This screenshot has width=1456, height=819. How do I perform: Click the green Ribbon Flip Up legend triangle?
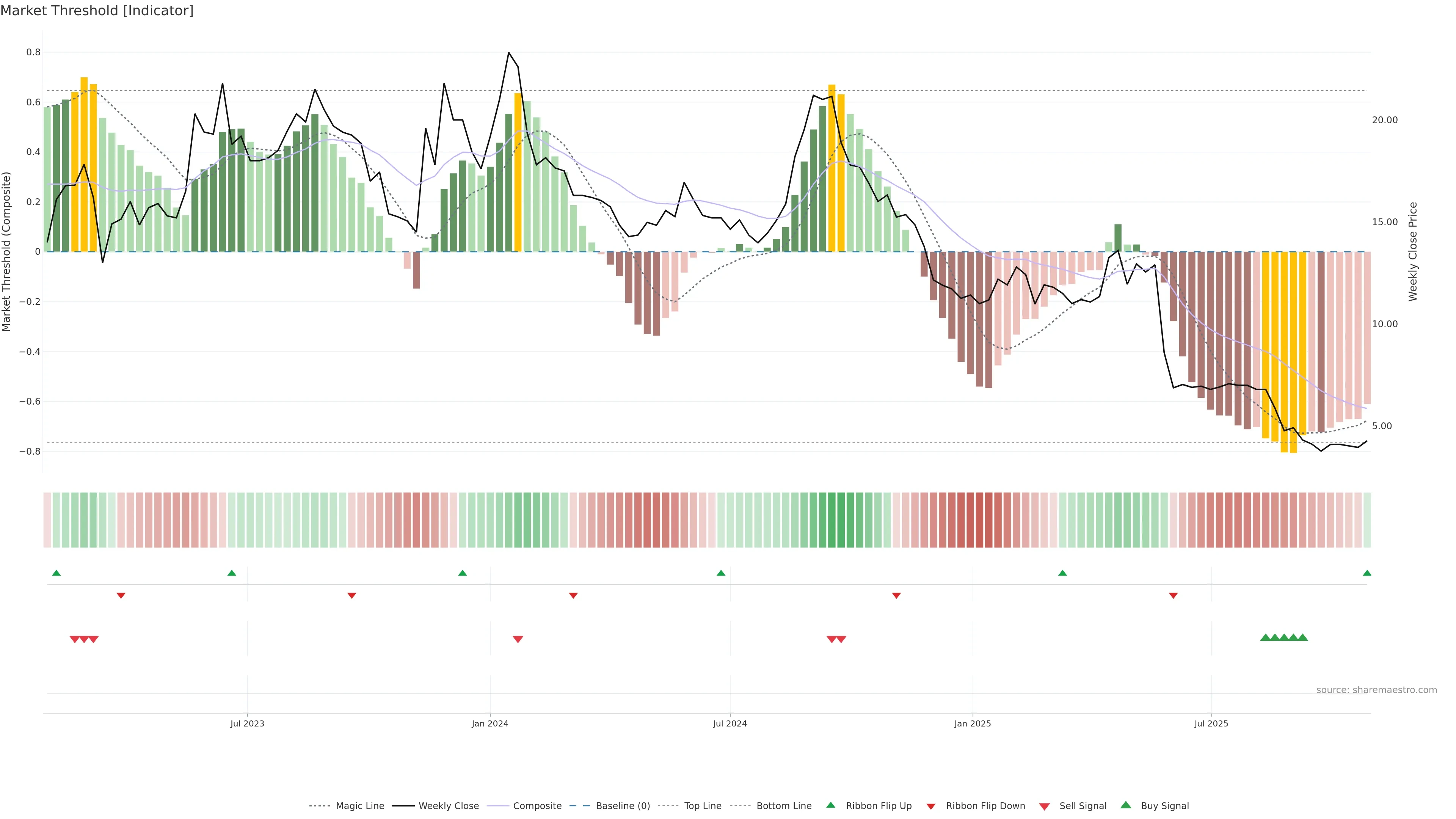830,805
